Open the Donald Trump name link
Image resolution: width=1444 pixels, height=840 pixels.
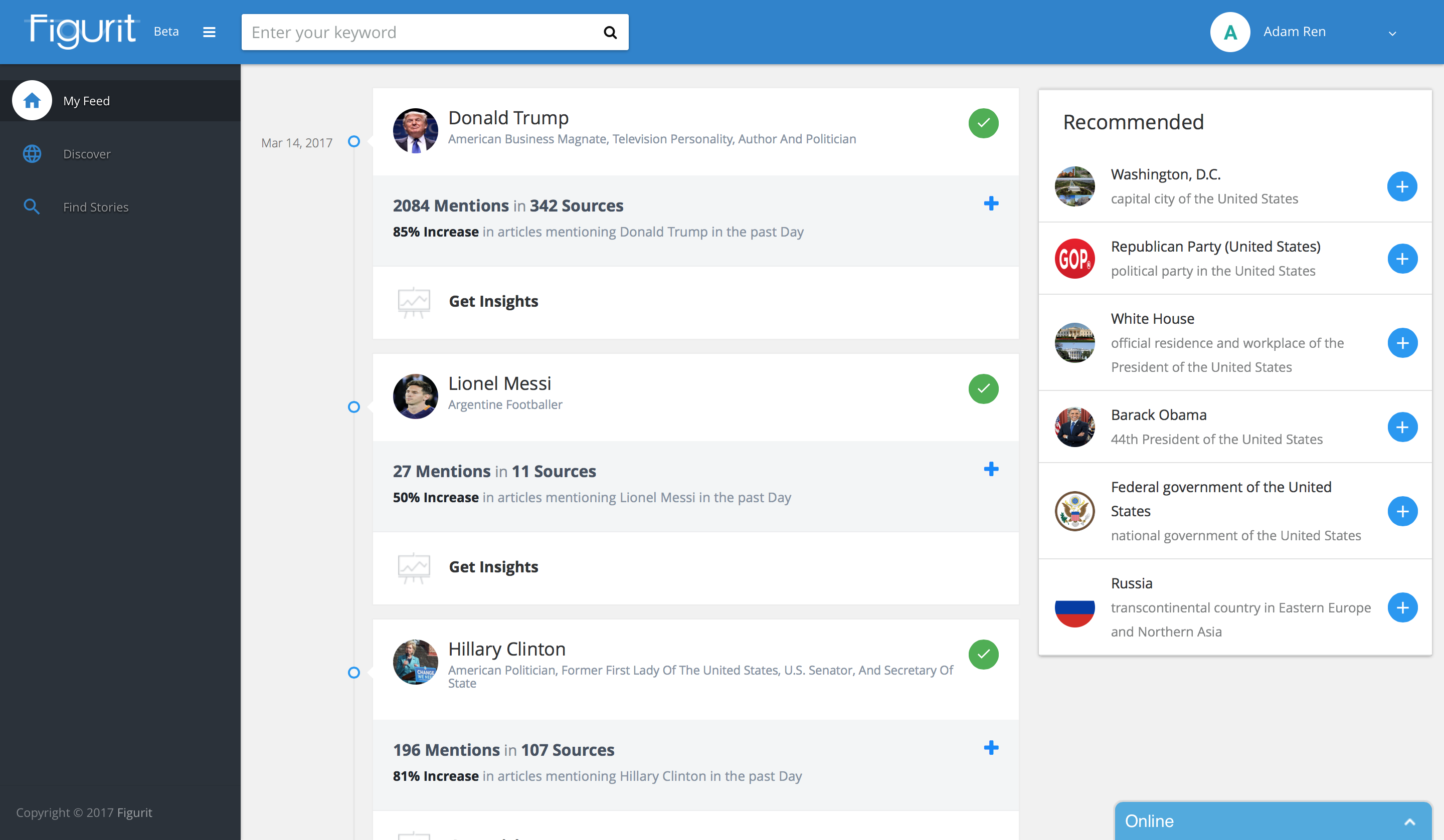click(x=508, y=117)
